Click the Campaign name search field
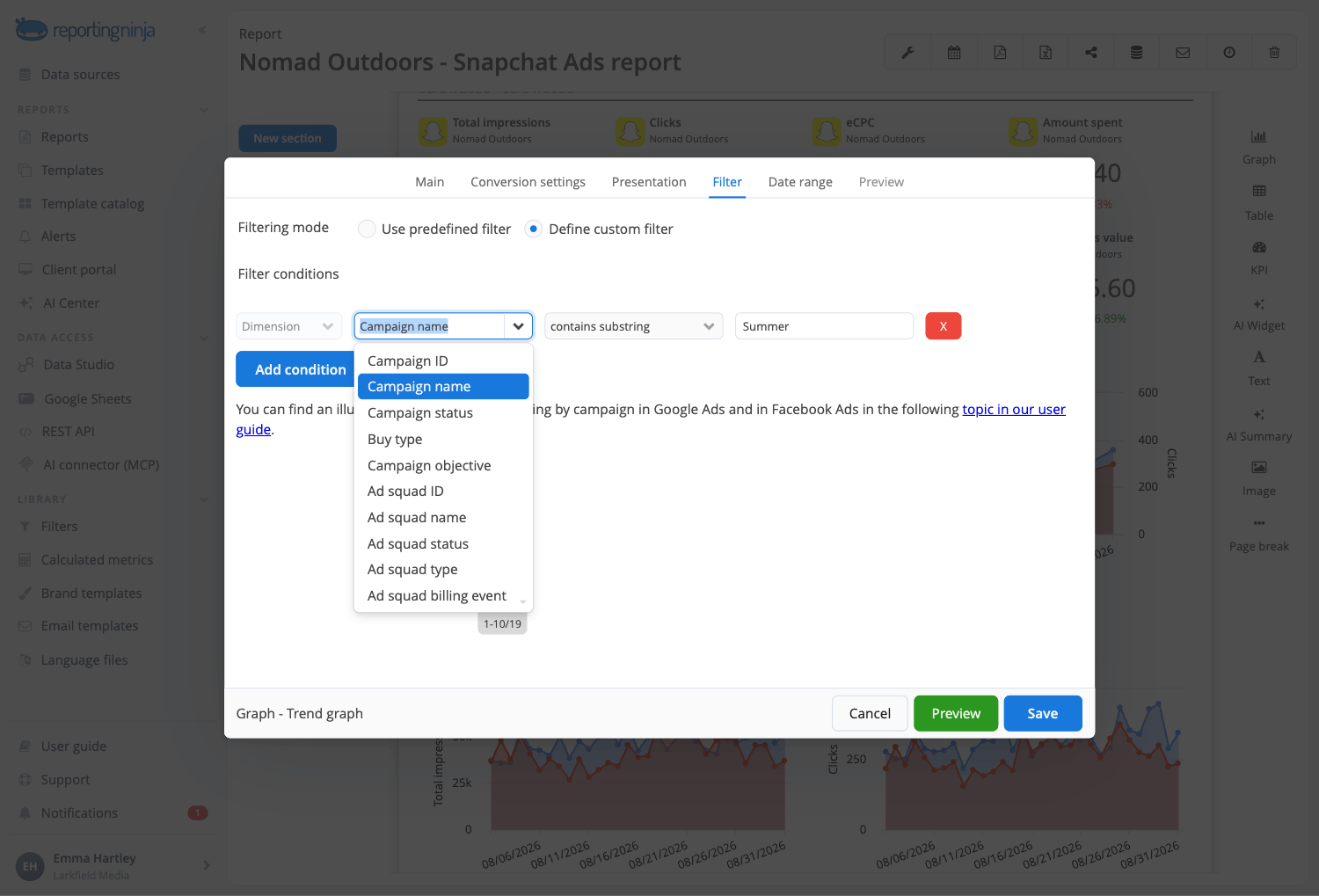Screen dimensions: 1319x896 tap(430, 326)
